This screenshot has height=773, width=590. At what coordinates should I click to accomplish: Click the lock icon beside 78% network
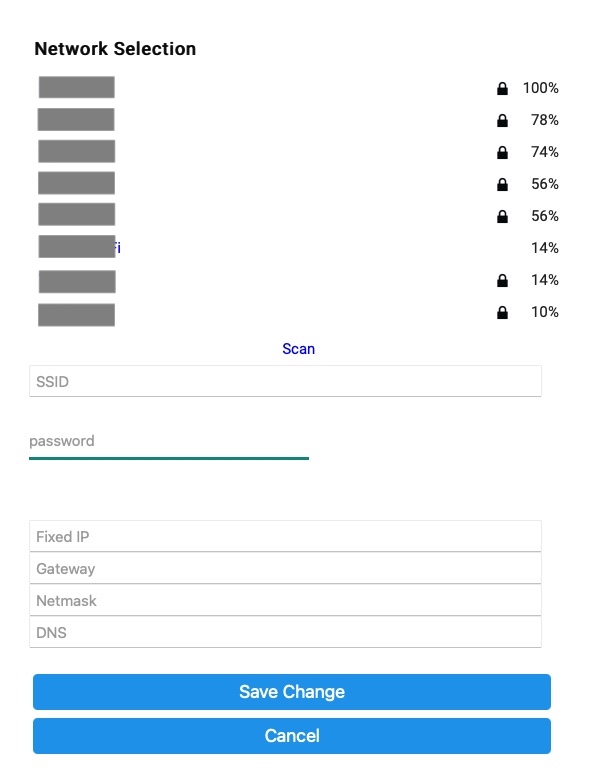(502, 120)
